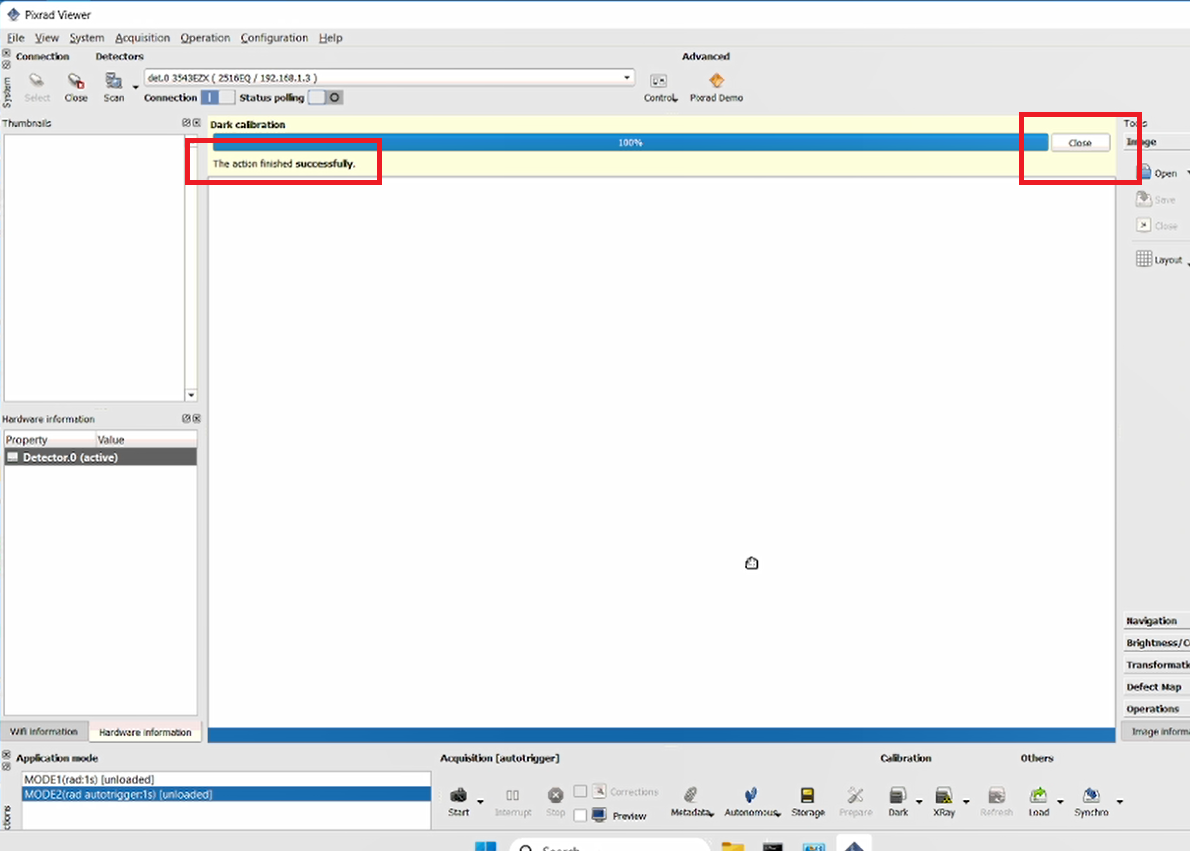Check the Preview checkbox

coord(580,815)
